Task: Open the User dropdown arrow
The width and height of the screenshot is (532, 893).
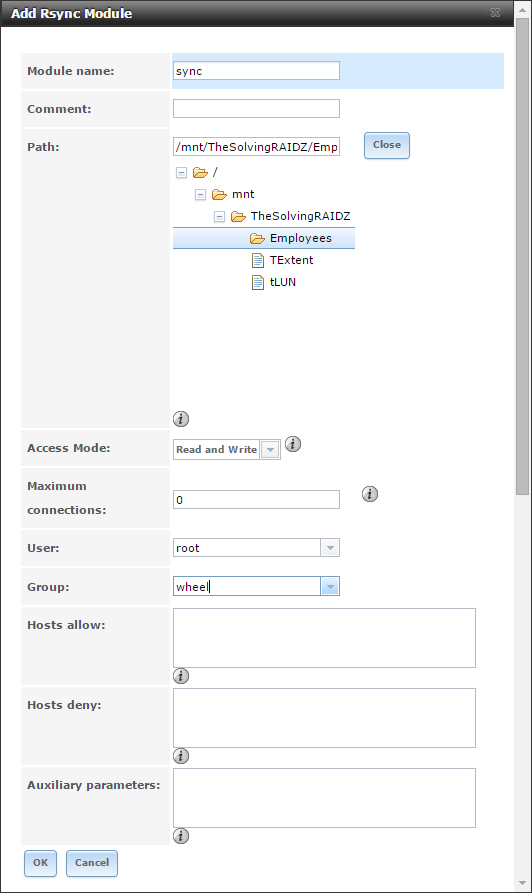Action: click(x=330, y=548)
